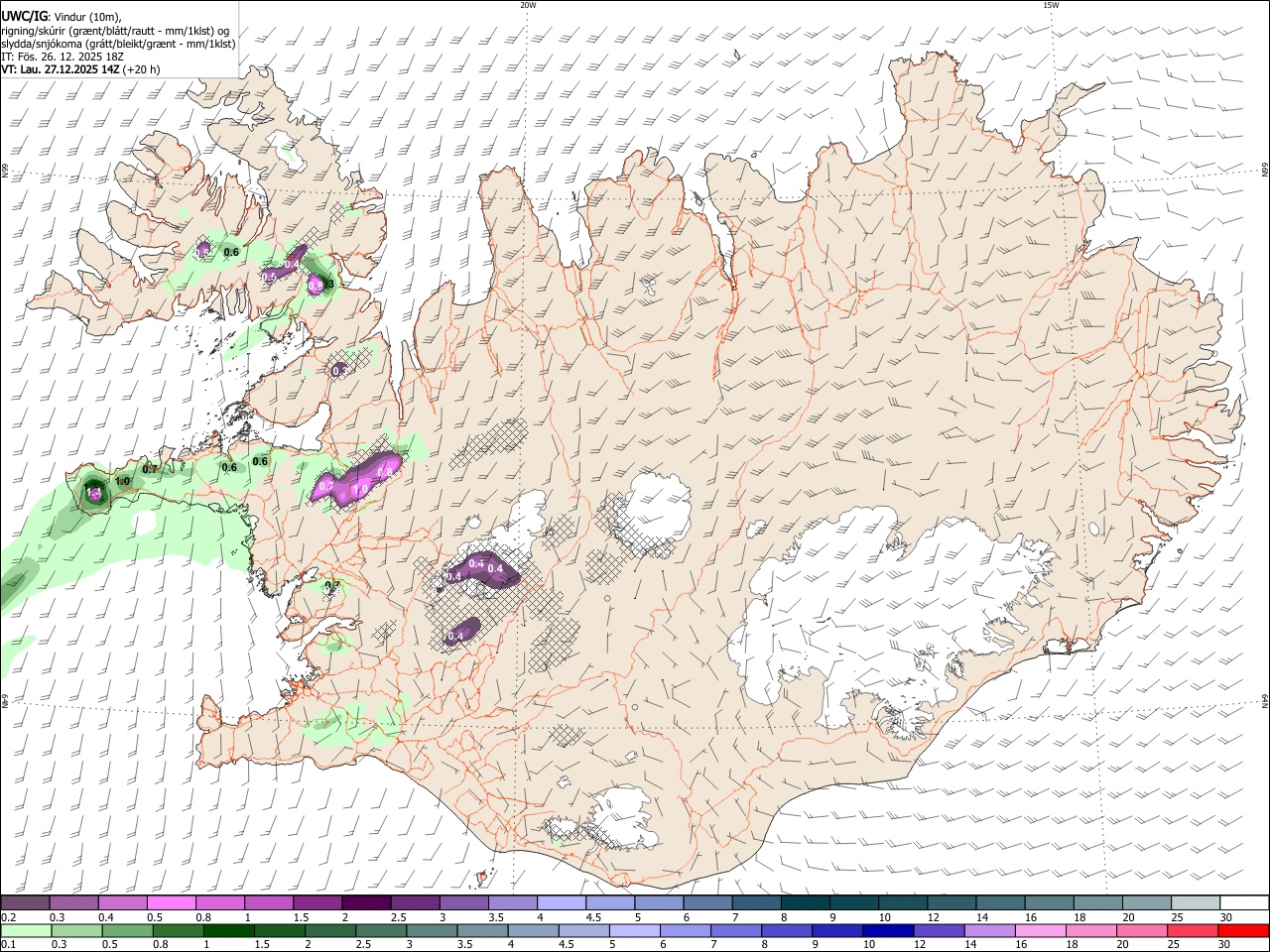Click the 8–9 dark teal snow swatch
This screenshot has height=952, width=1270.
point(806,903)
